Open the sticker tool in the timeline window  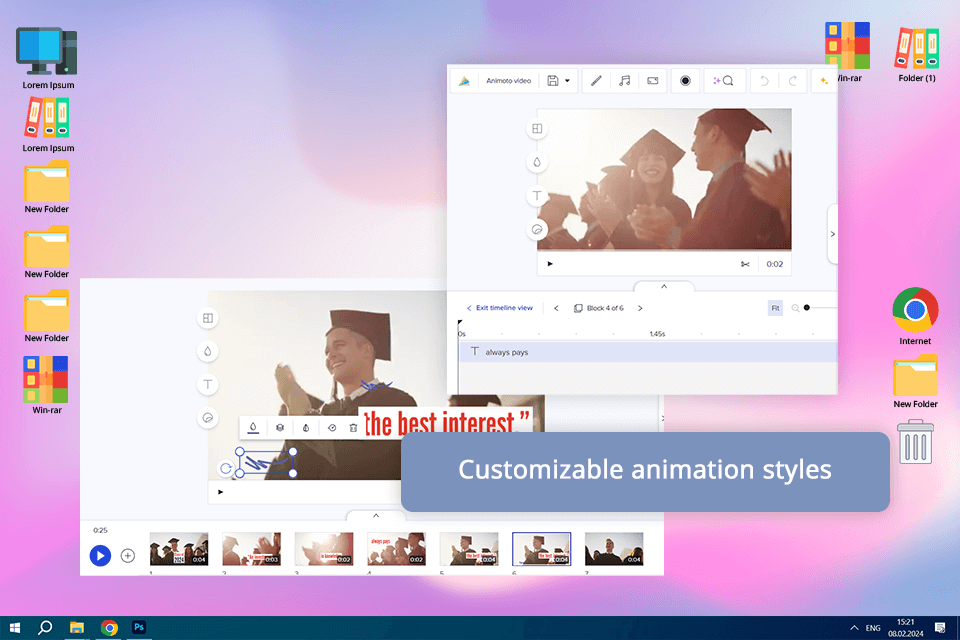(x=537, y=230)
